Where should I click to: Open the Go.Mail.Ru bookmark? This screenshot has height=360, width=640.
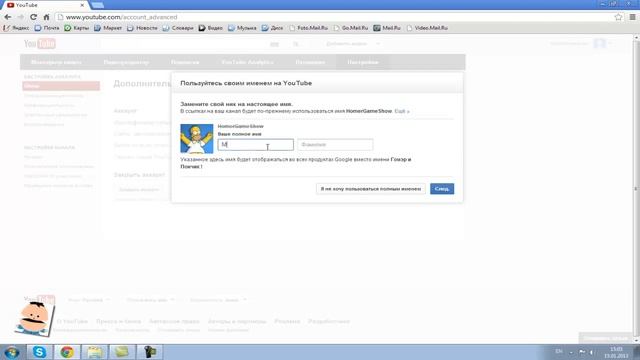coord(351,28)
